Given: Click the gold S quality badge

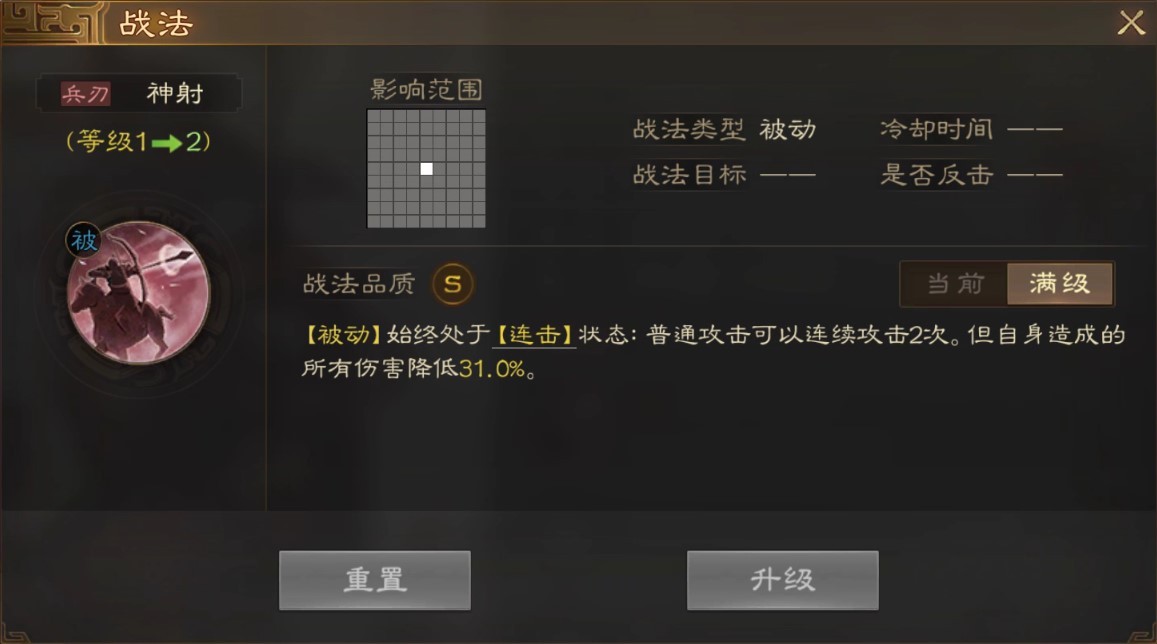Looking at the screenshot, I should click(452, 284).
